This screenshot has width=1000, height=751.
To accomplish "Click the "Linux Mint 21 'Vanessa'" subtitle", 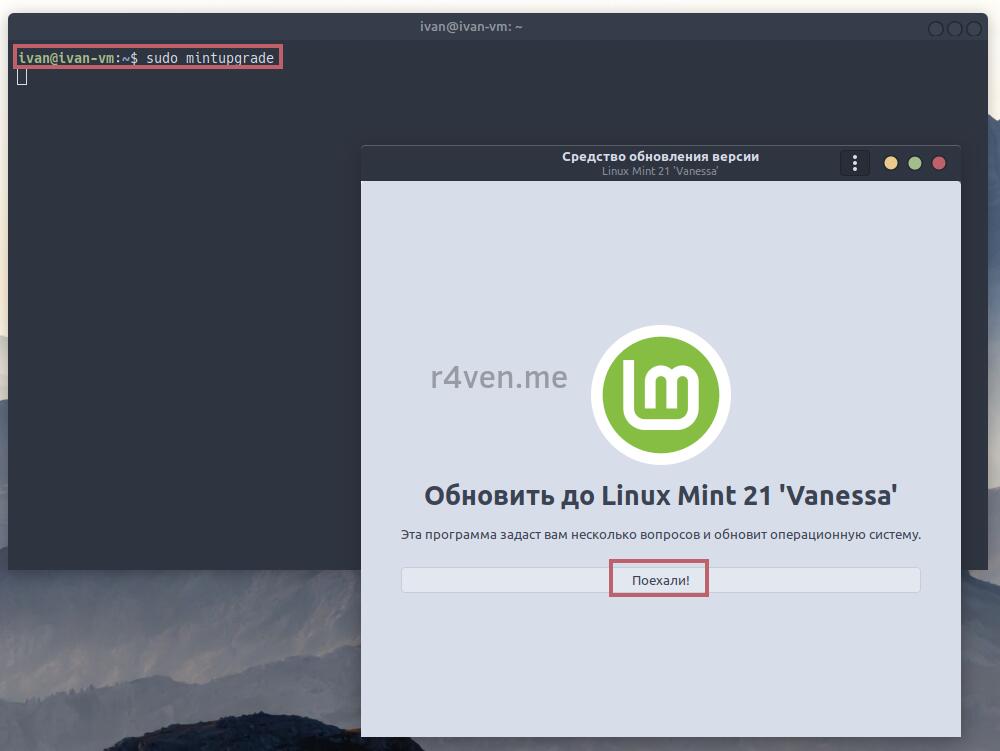I will pos(660,171).
